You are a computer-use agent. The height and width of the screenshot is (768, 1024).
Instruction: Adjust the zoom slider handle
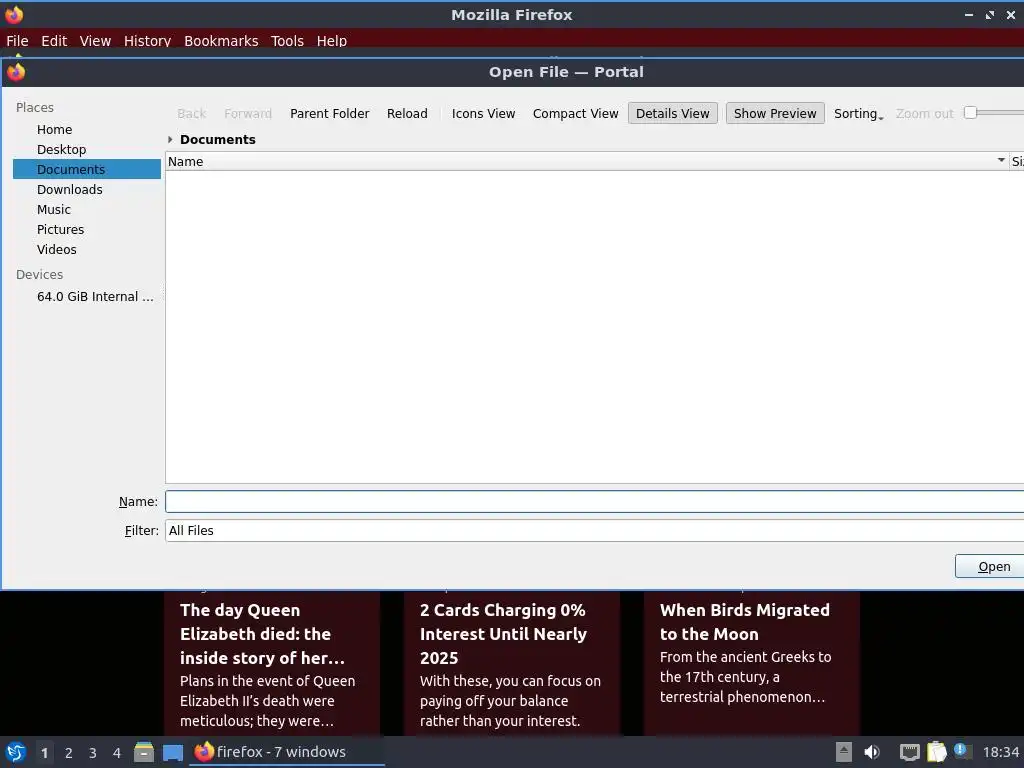pos(970,113)
